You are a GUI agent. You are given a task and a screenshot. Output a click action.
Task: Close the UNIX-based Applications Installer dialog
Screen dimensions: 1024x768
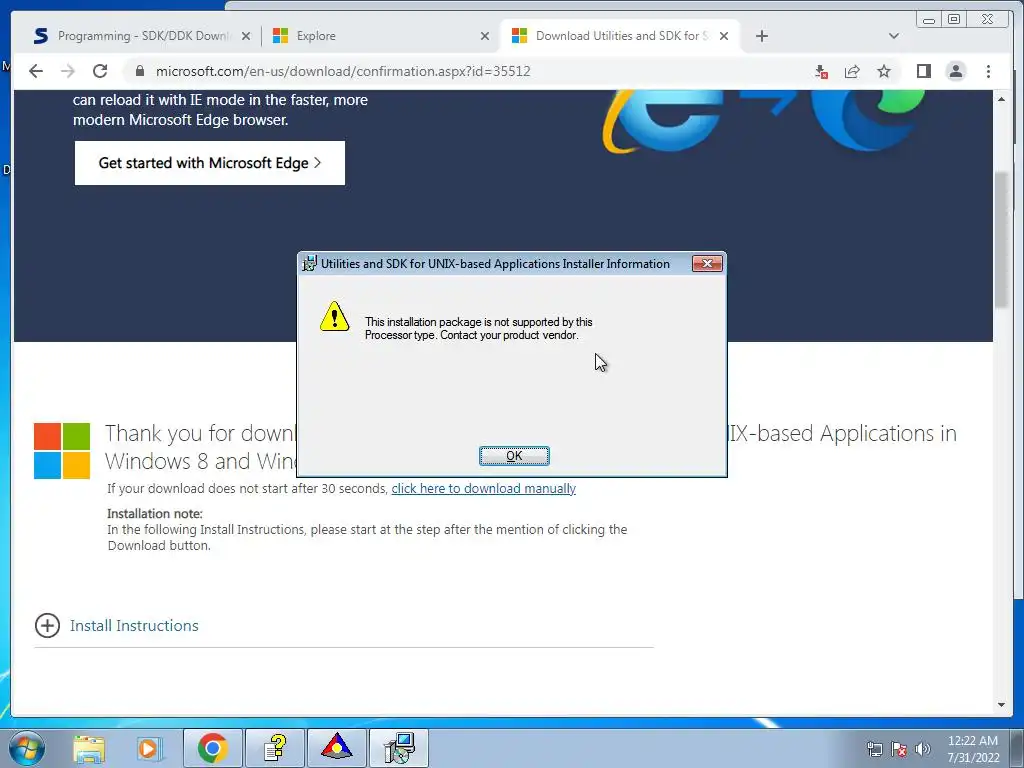coord(707,263)
